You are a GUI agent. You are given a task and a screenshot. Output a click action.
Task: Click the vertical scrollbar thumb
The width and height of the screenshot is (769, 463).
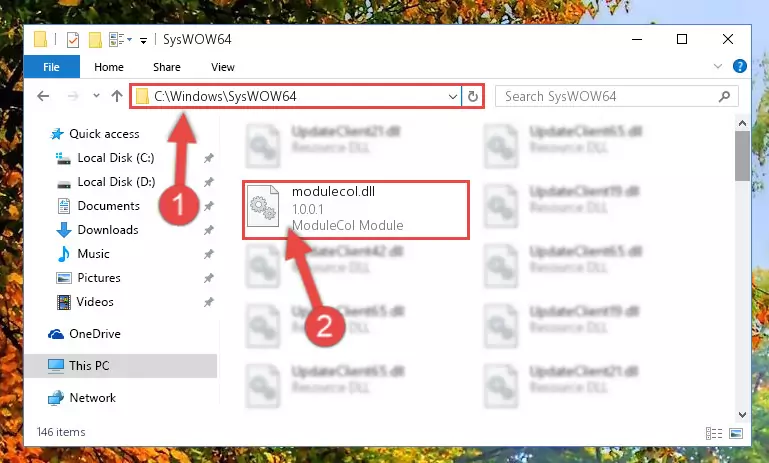(742, 156)
